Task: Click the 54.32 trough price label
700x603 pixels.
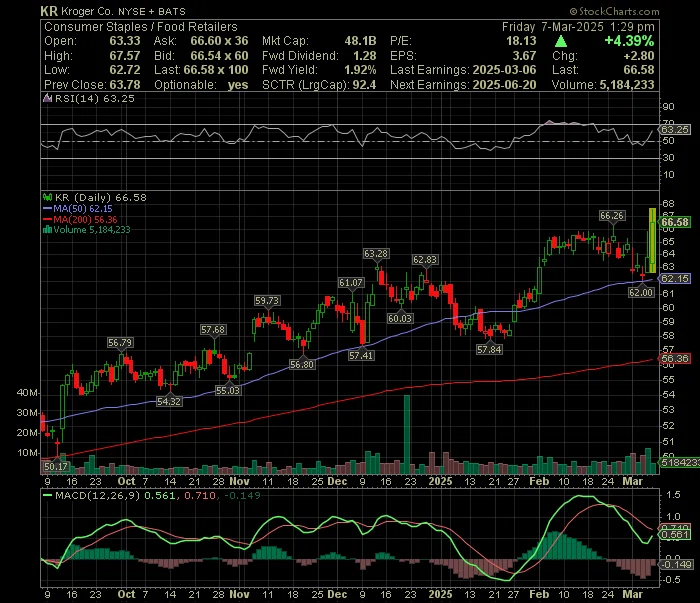Action: [x=169, y=401]
